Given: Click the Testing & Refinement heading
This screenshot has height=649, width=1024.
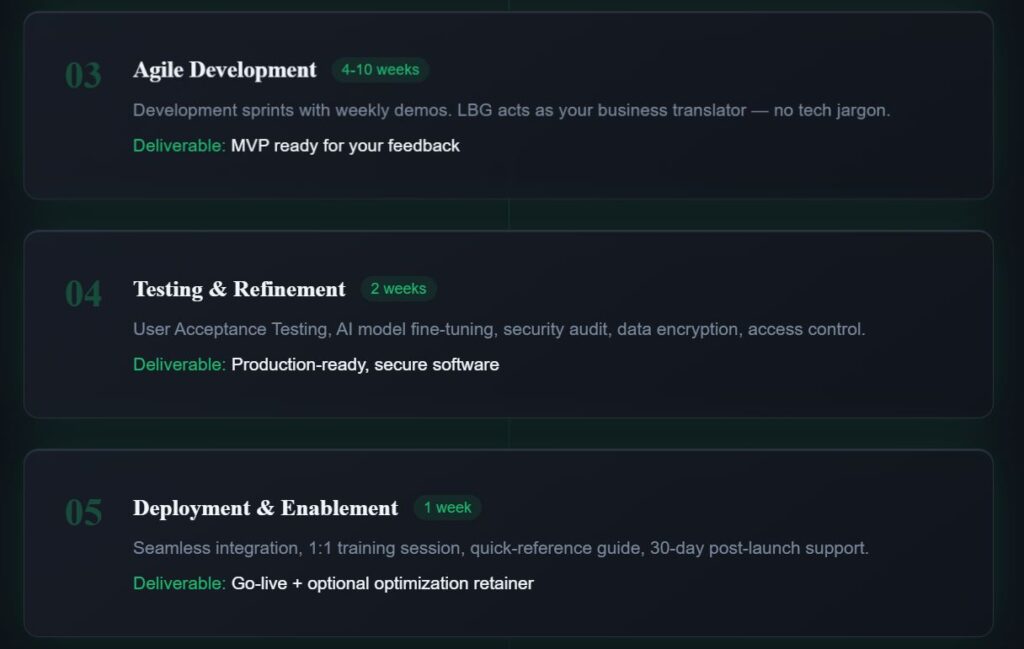Looking at the screenshot, I should coord(239,289).
